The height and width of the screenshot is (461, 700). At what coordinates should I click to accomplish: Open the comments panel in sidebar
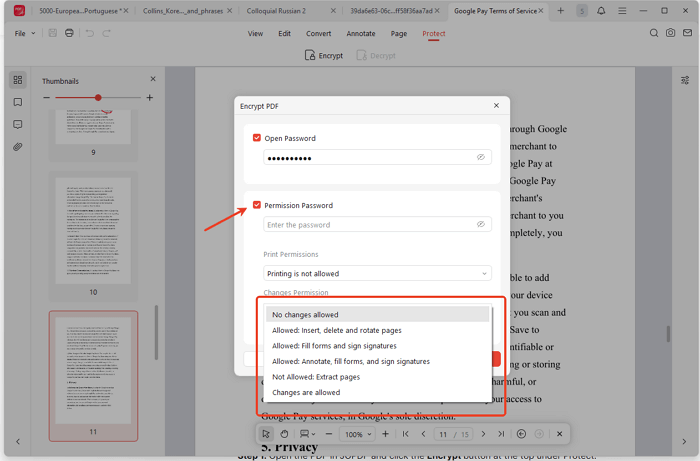18,125
